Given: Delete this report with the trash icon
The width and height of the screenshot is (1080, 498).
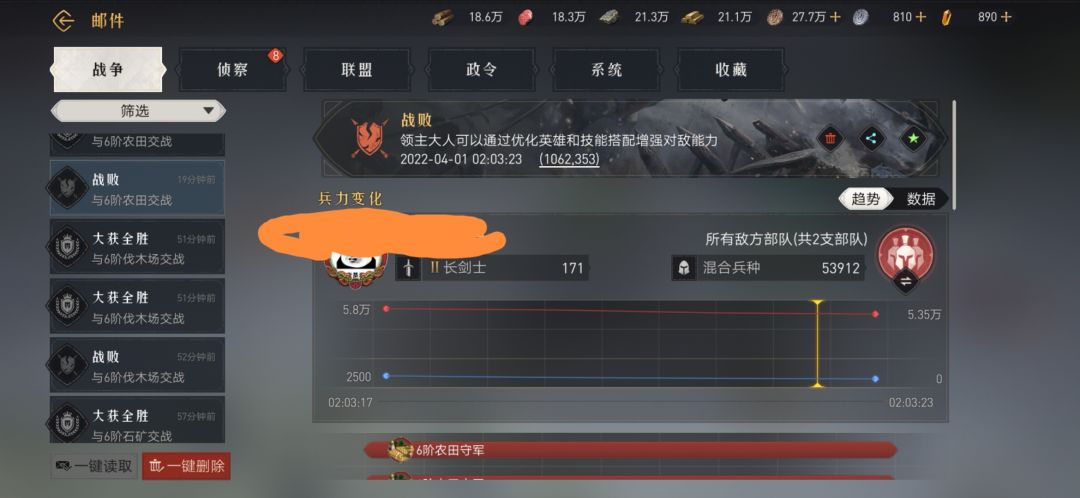Looking at the screenshot, I should pyautogui.click(x=831, y=138).
